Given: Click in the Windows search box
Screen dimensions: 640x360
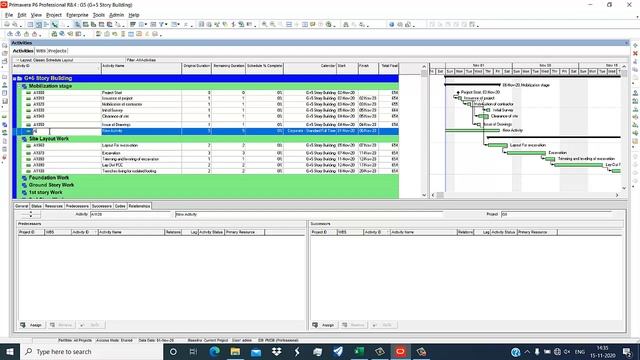Looking at the screenshot, I should (x=91, y=351).
